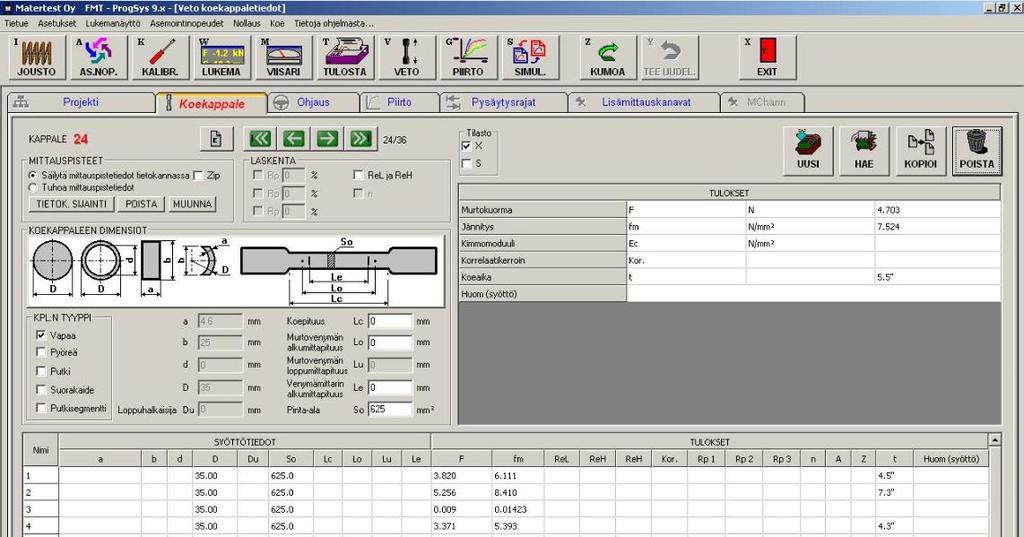The width and height of the screenshot is (1024, 537).
Task: Switch to the Ohjaus tab
Action: 313,103
